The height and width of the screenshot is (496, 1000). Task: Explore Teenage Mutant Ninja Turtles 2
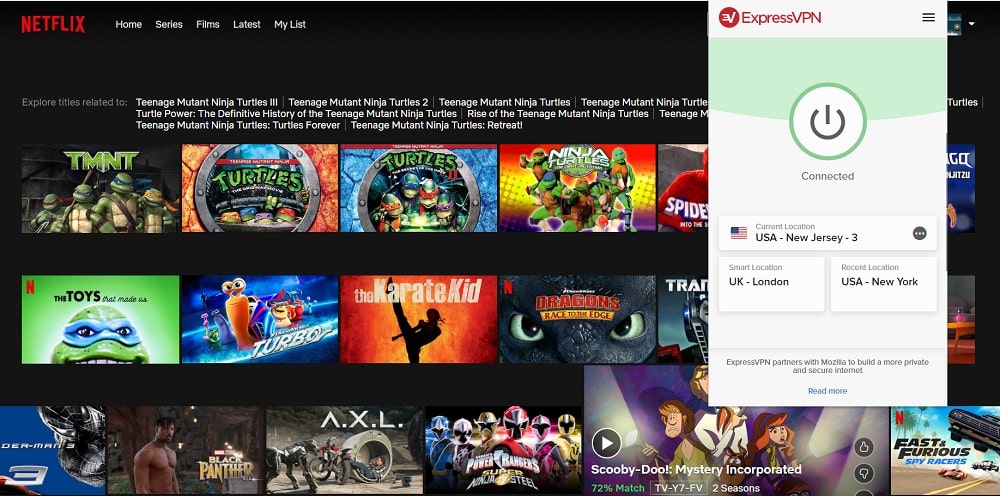pyautogui.click(x=358, y=102)
